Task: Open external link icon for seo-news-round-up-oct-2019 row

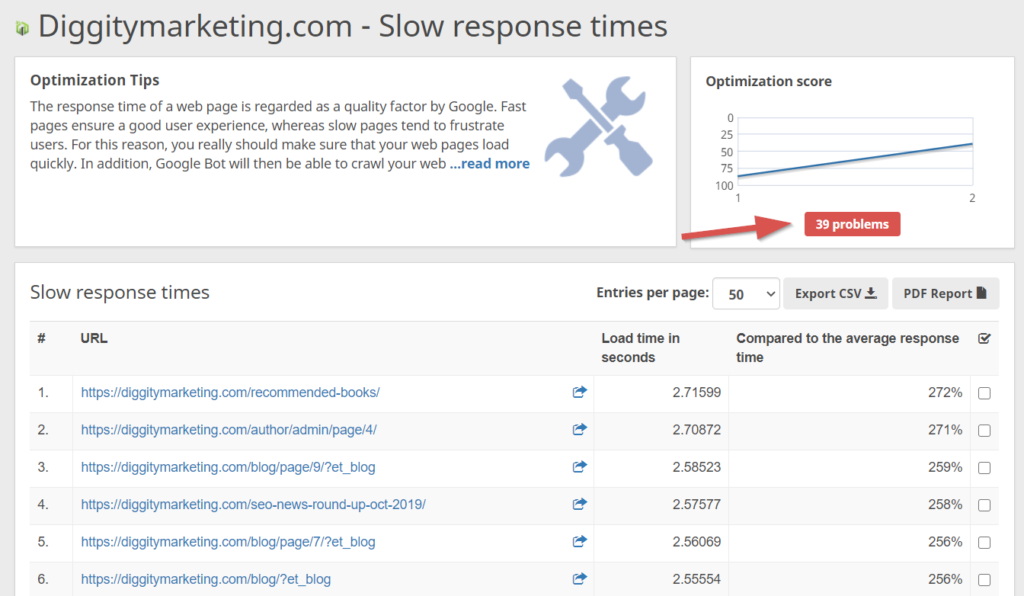Action: [579, 503]
